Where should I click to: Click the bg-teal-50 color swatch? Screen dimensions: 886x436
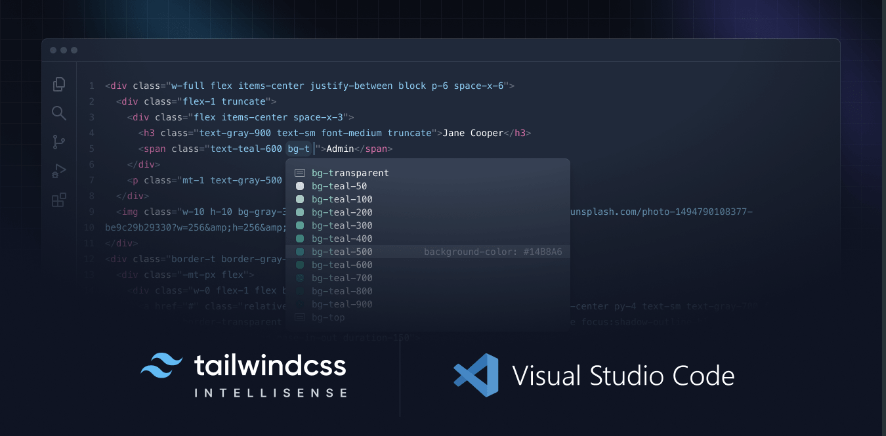pos(300,186)
